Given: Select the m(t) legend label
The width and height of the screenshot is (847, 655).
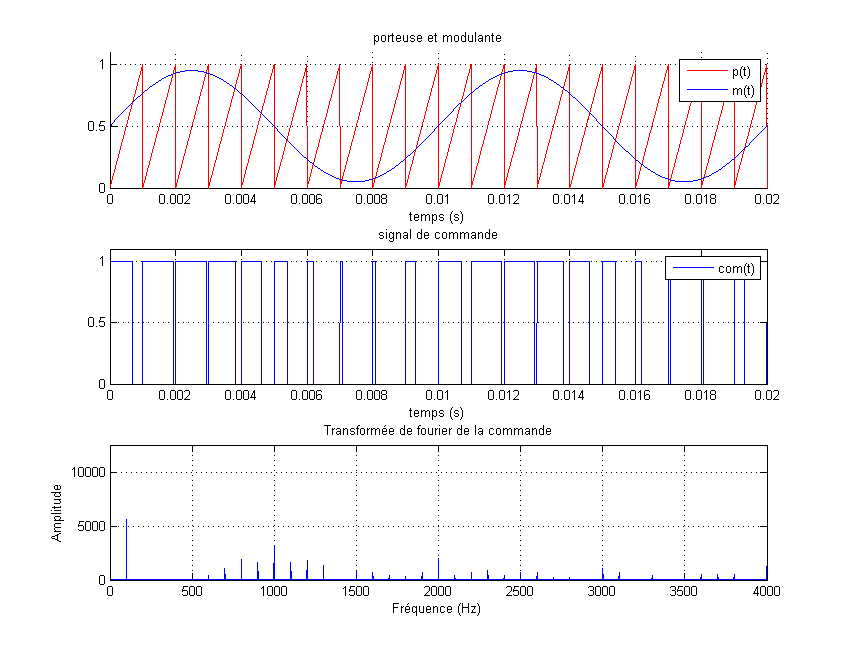Looking at the screenshot, I should pos(744,91).
